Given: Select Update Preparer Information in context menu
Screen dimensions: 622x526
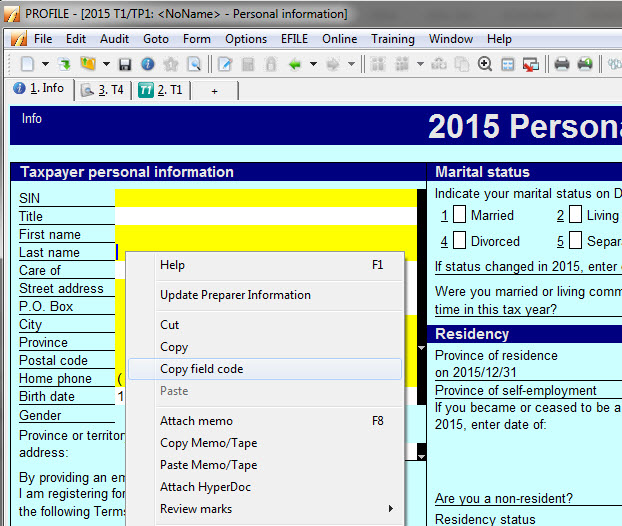Looking at the screenshot, I should pyautogui.click(x=265, y=295).
